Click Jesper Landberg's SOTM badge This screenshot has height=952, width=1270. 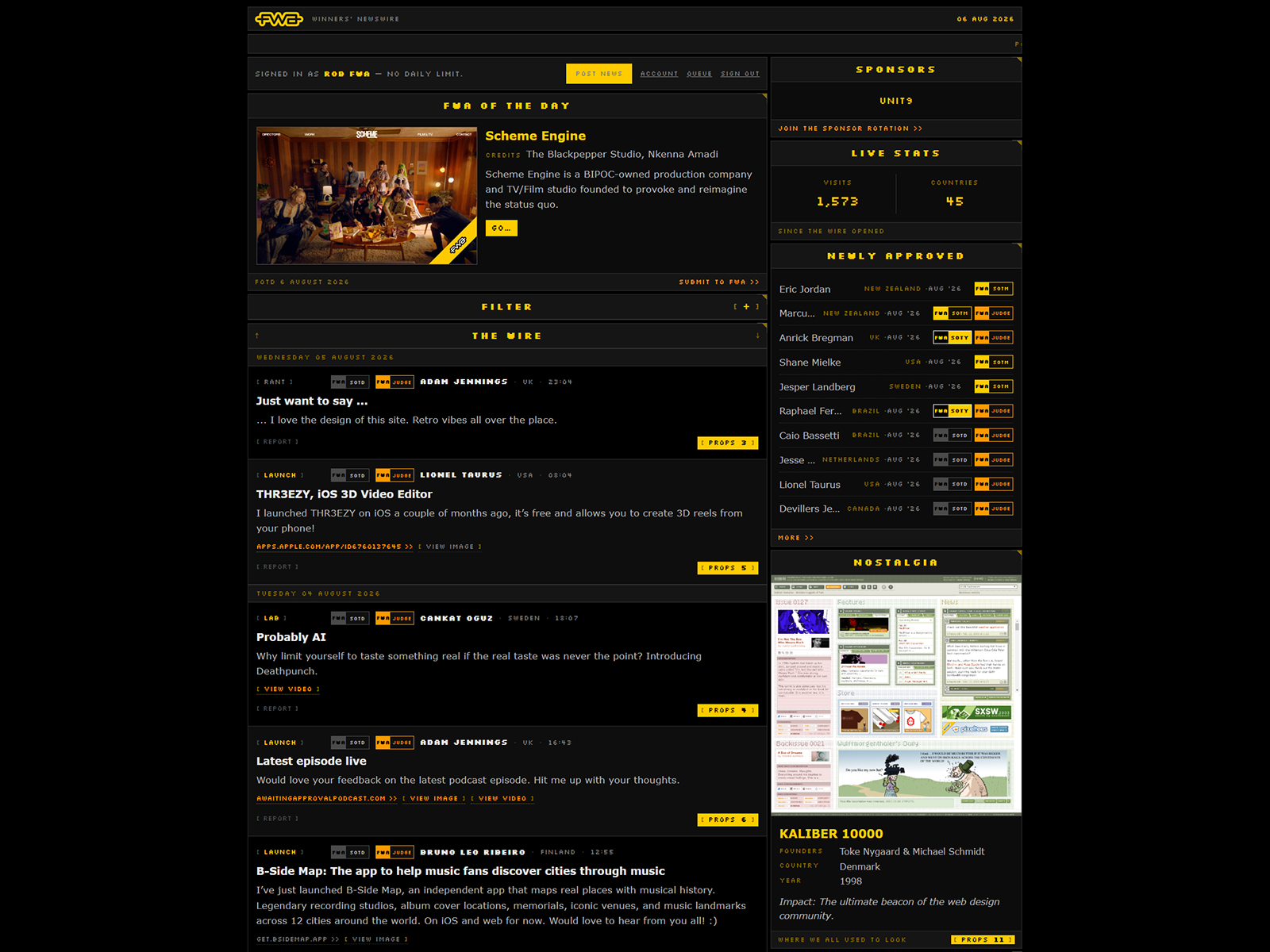click(994, 386)
